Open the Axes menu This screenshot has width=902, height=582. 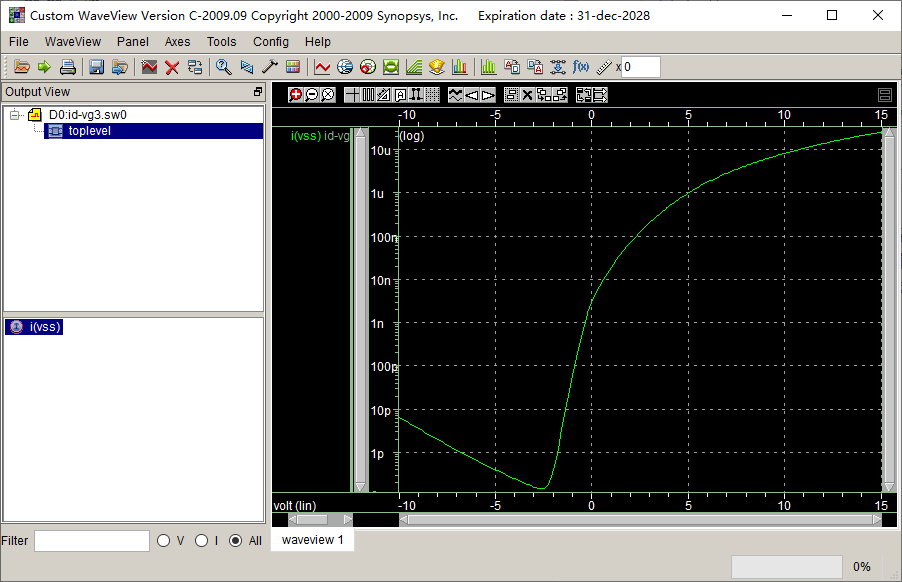click(x=177, y=42)
